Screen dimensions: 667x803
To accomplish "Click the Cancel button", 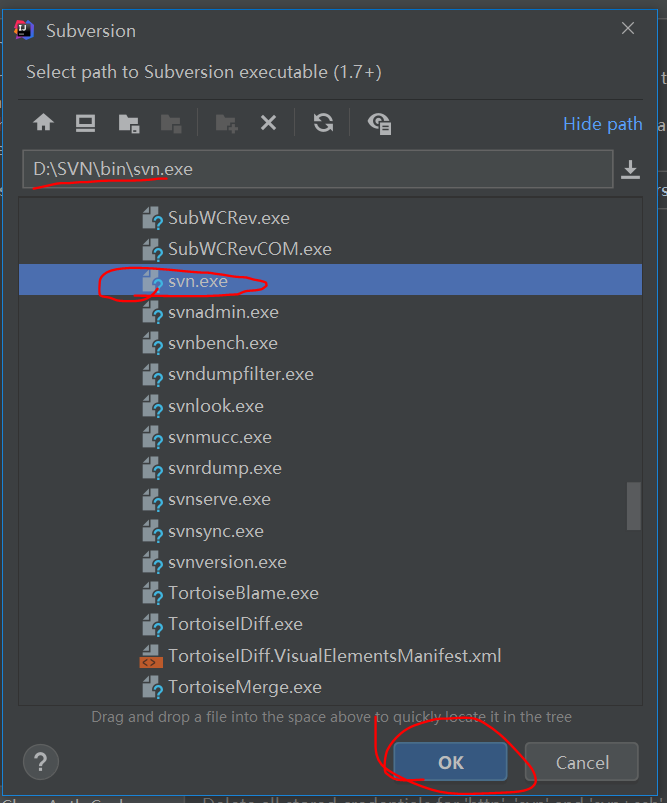I will tap(582, 762).
